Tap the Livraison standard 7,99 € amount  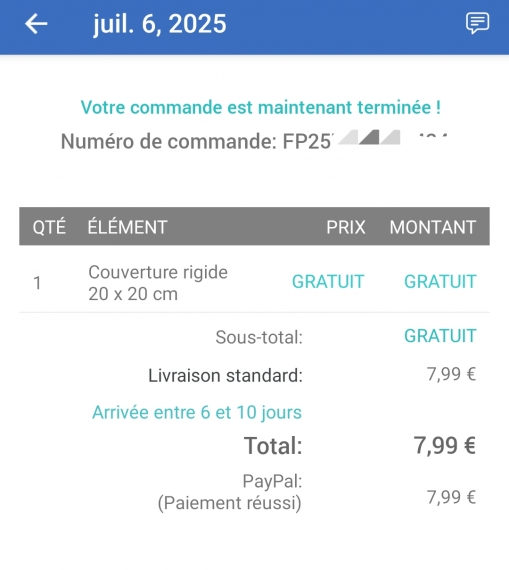pyautogui.click(x=451, y=374)
